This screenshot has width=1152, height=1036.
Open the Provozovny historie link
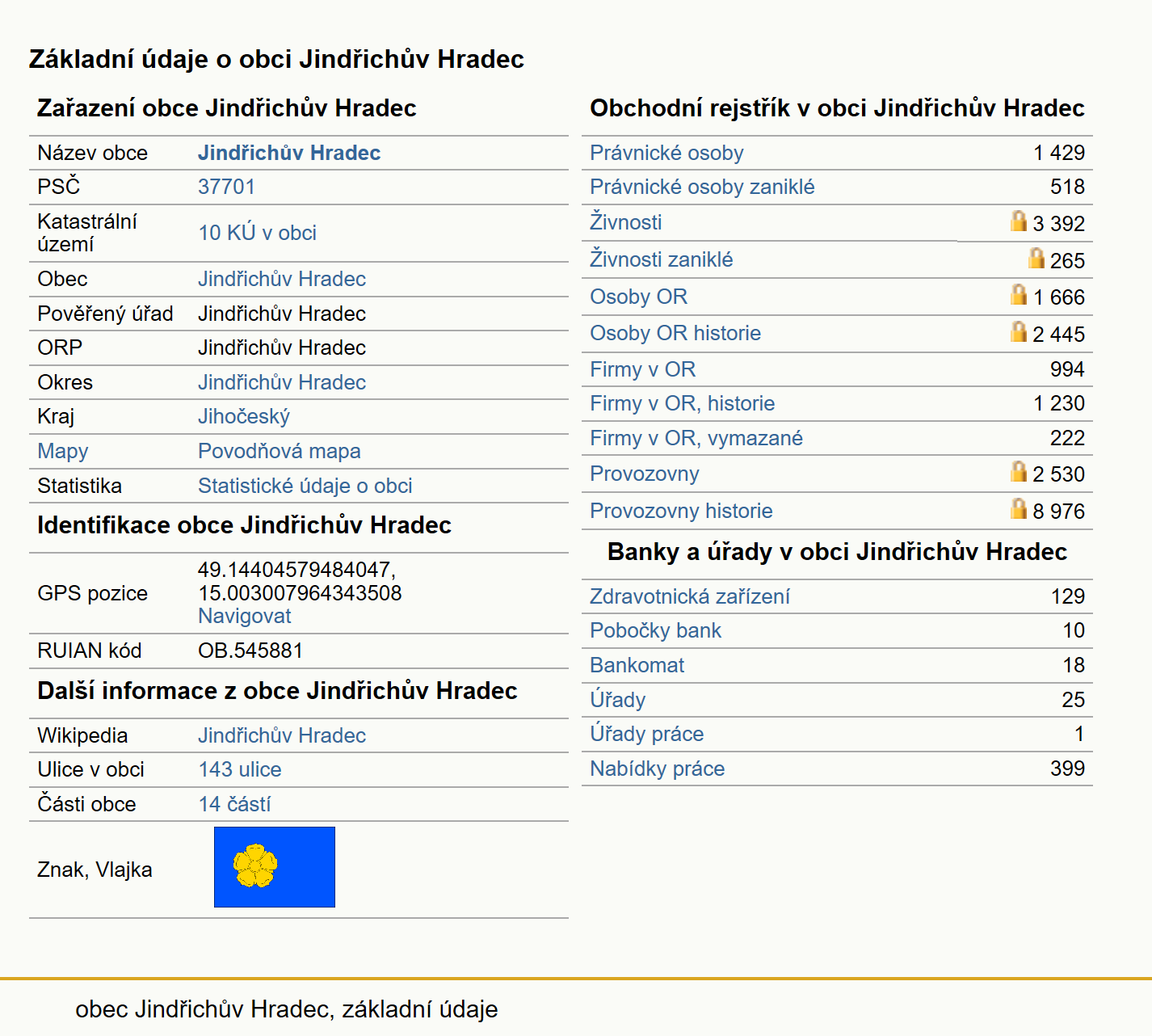point(681,511)
